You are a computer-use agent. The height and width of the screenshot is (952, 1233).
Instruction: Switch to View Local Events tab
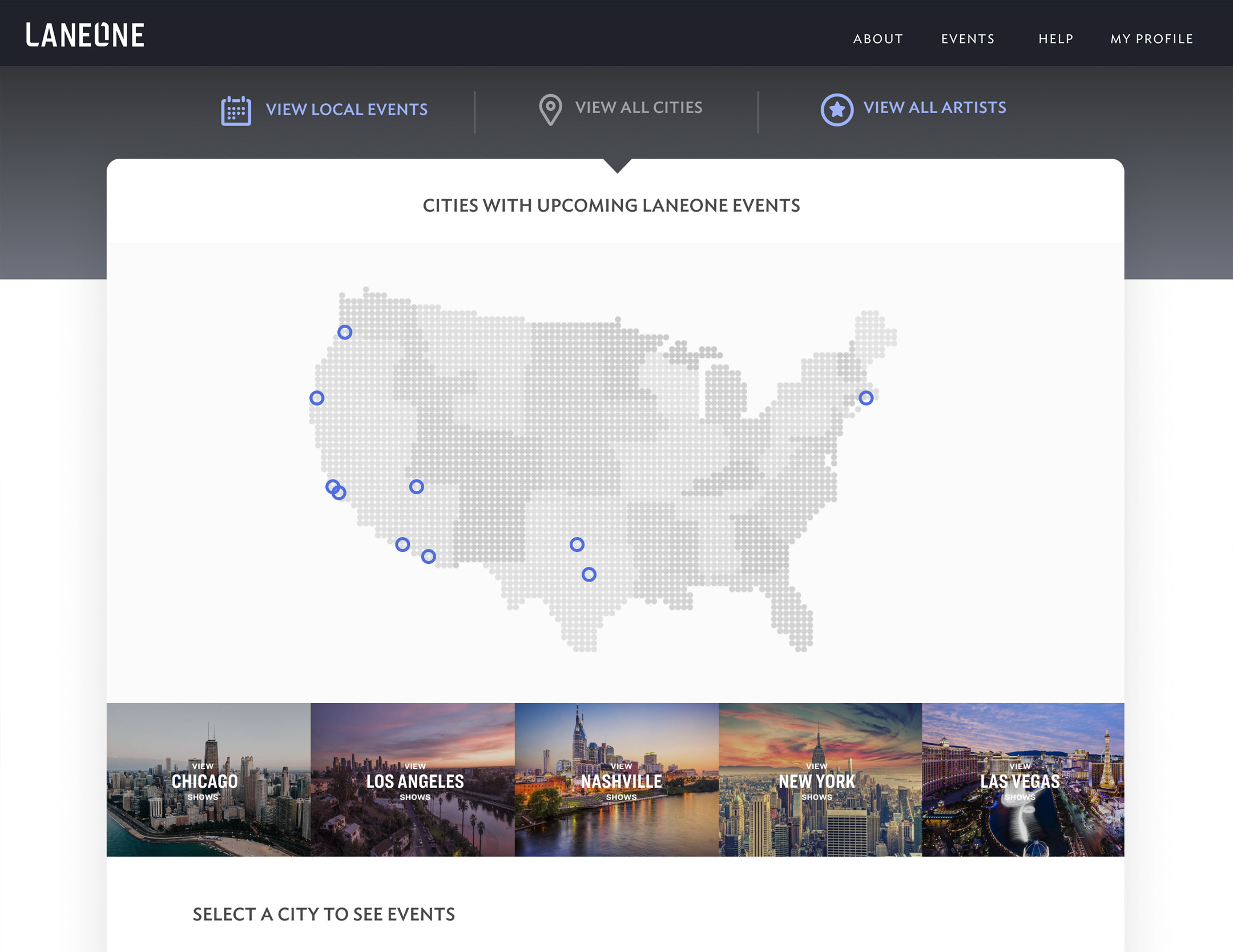pyautogui.click(x=346, y=109)
